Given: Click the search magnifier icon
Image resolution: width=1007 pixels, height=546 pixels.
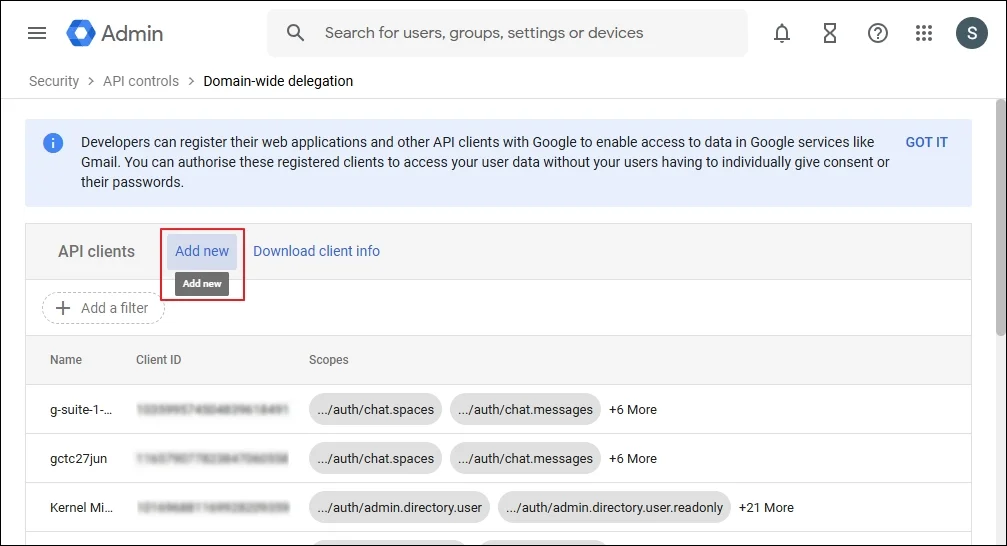Looking at the screenshot, I should [x=295, y=33].
